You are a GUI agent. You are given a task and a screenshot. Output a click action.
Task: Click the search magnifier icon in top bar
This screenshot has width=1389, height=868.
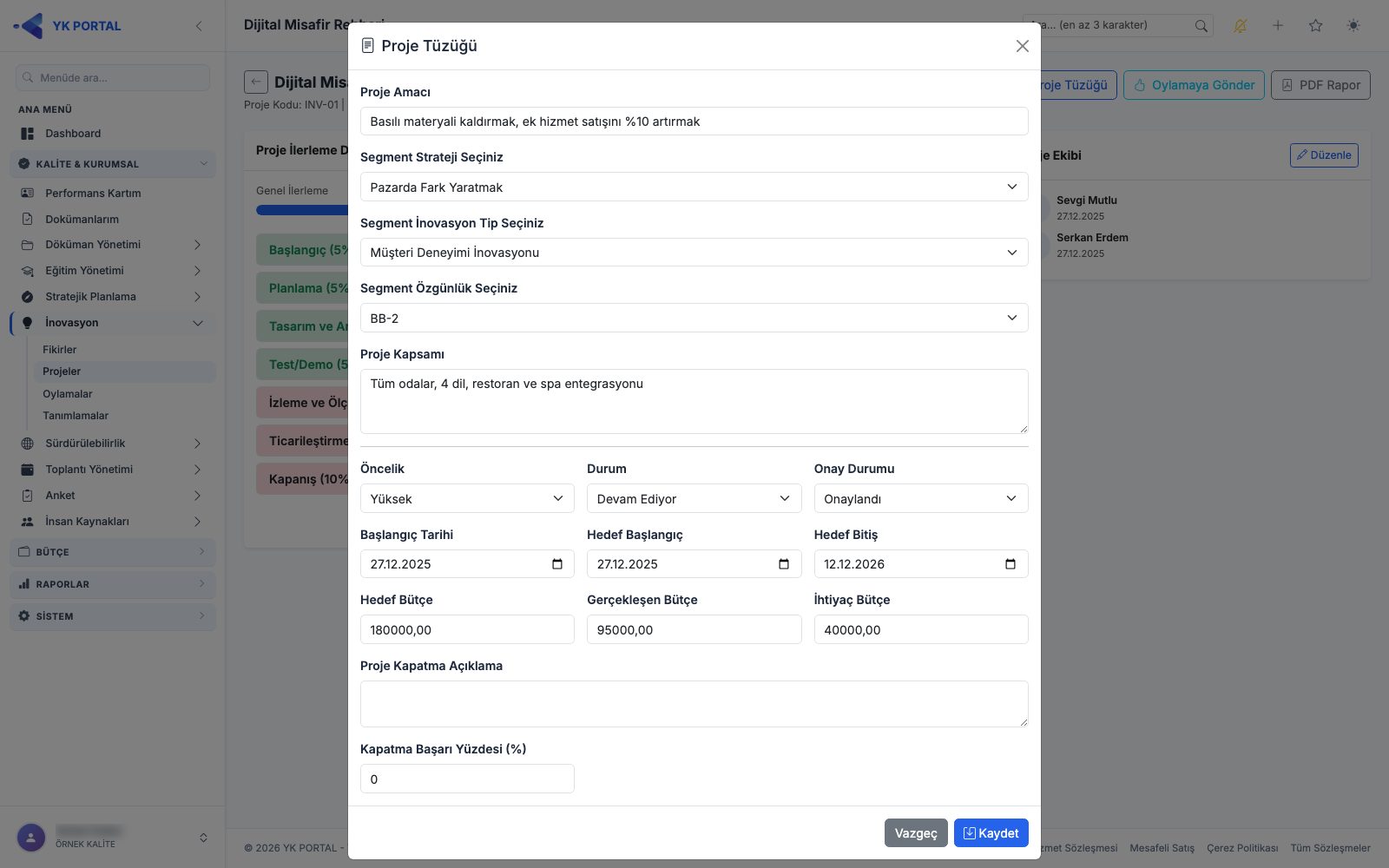click(1201, 26)
